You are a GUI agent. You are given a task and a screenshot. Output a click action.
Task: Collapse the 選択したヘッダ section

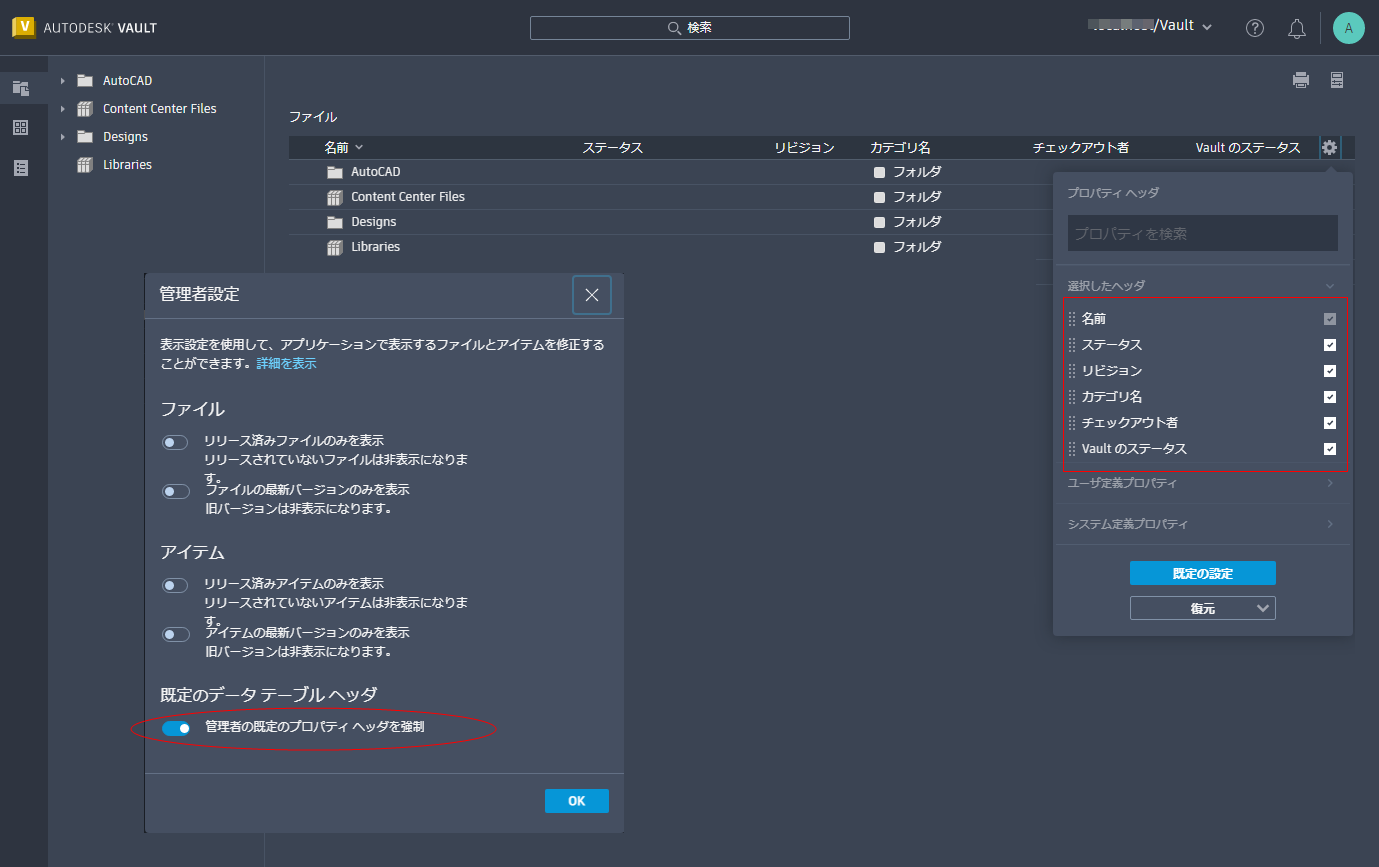click(x=1330, y=286)
